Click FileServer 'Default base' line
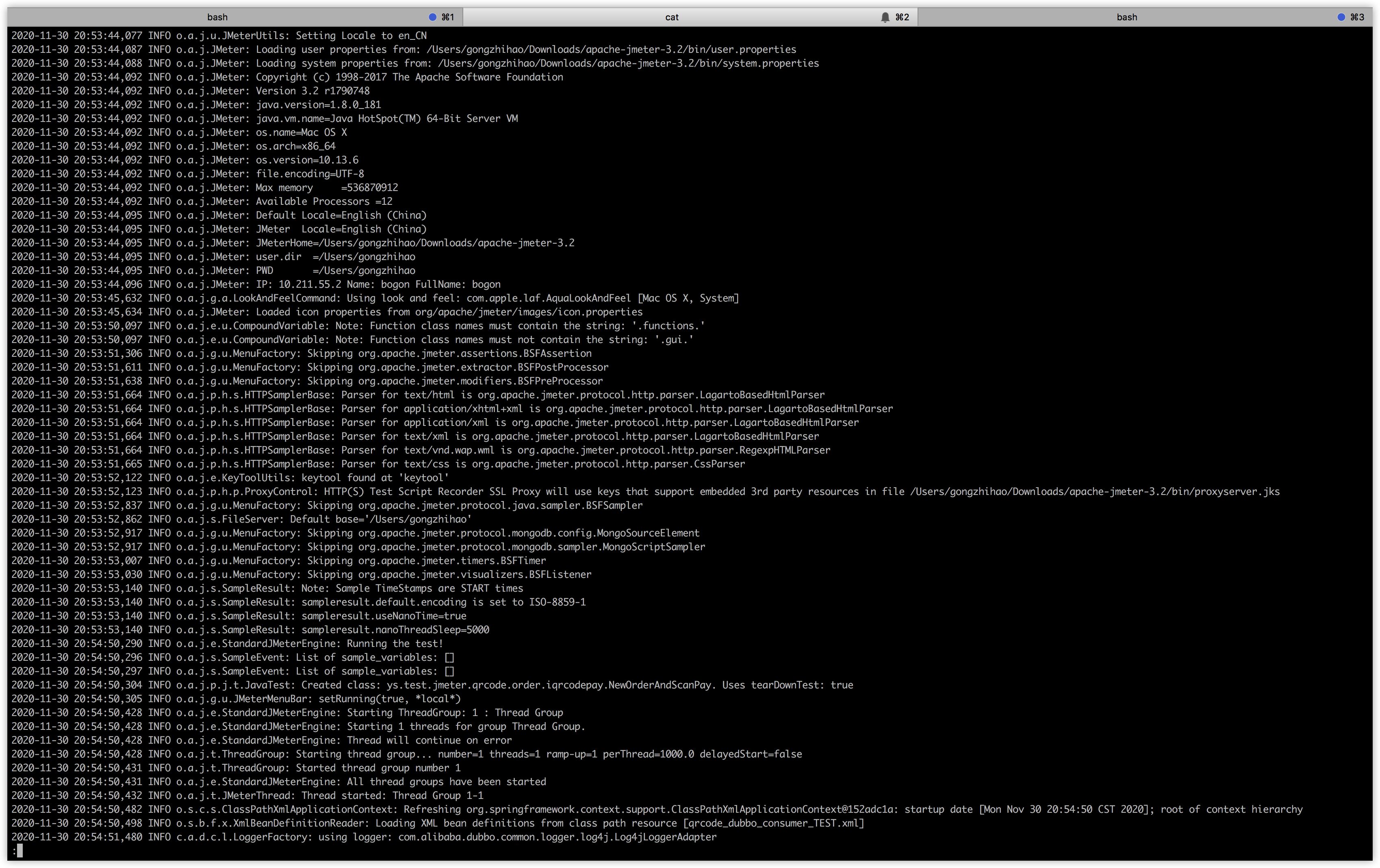 pos(241,519)
